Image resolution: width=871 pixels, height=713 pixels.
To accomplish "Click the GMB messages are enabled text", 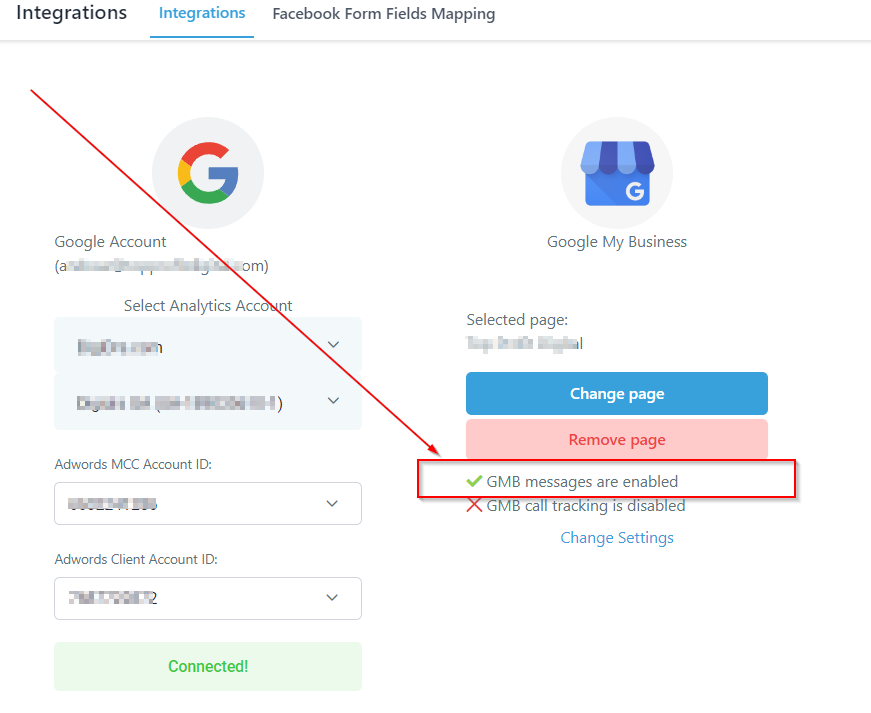I will click(x=582, y=481).
